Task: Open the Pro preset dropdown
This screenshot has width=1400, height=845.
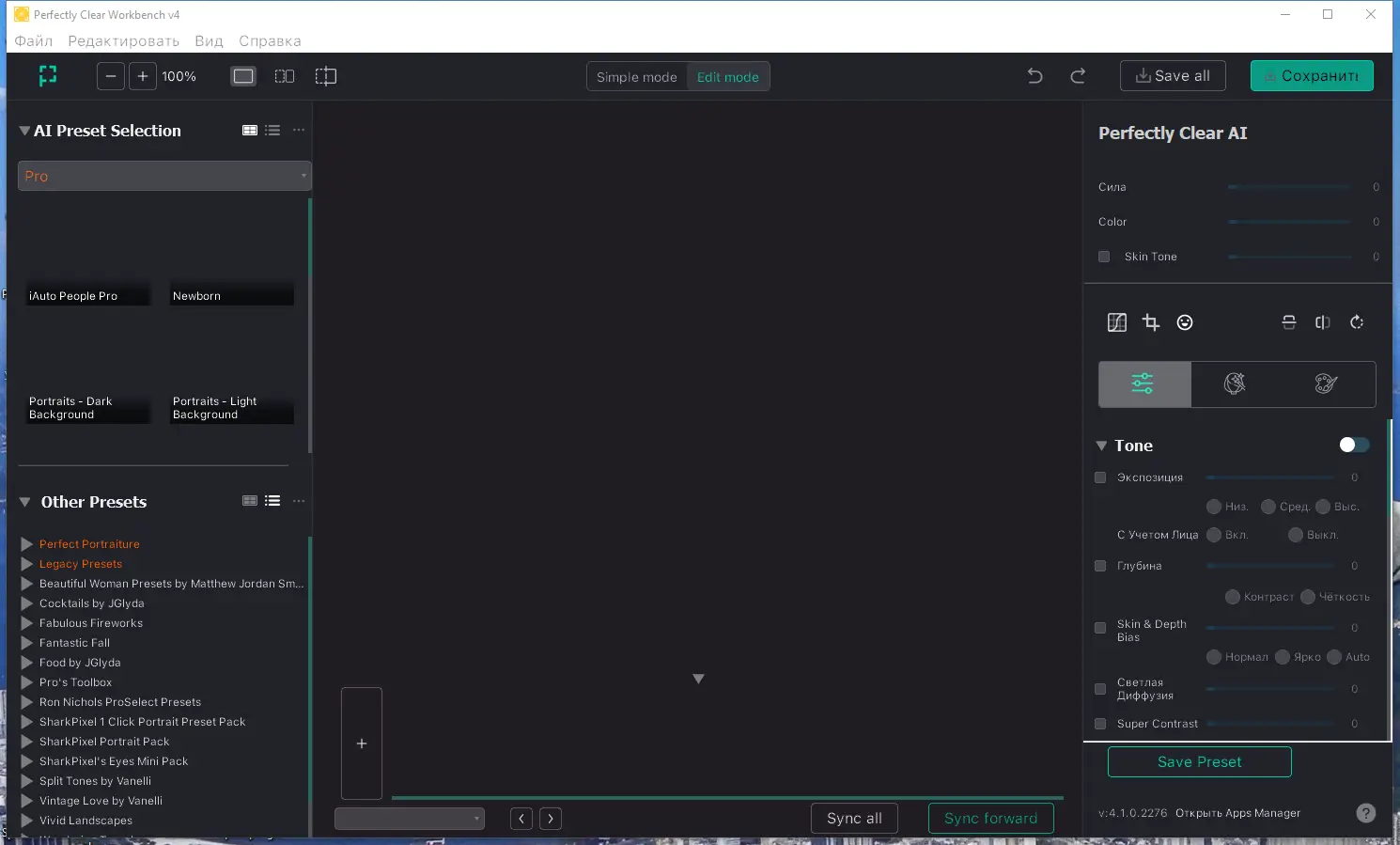Action: click(x=163, y=176)
